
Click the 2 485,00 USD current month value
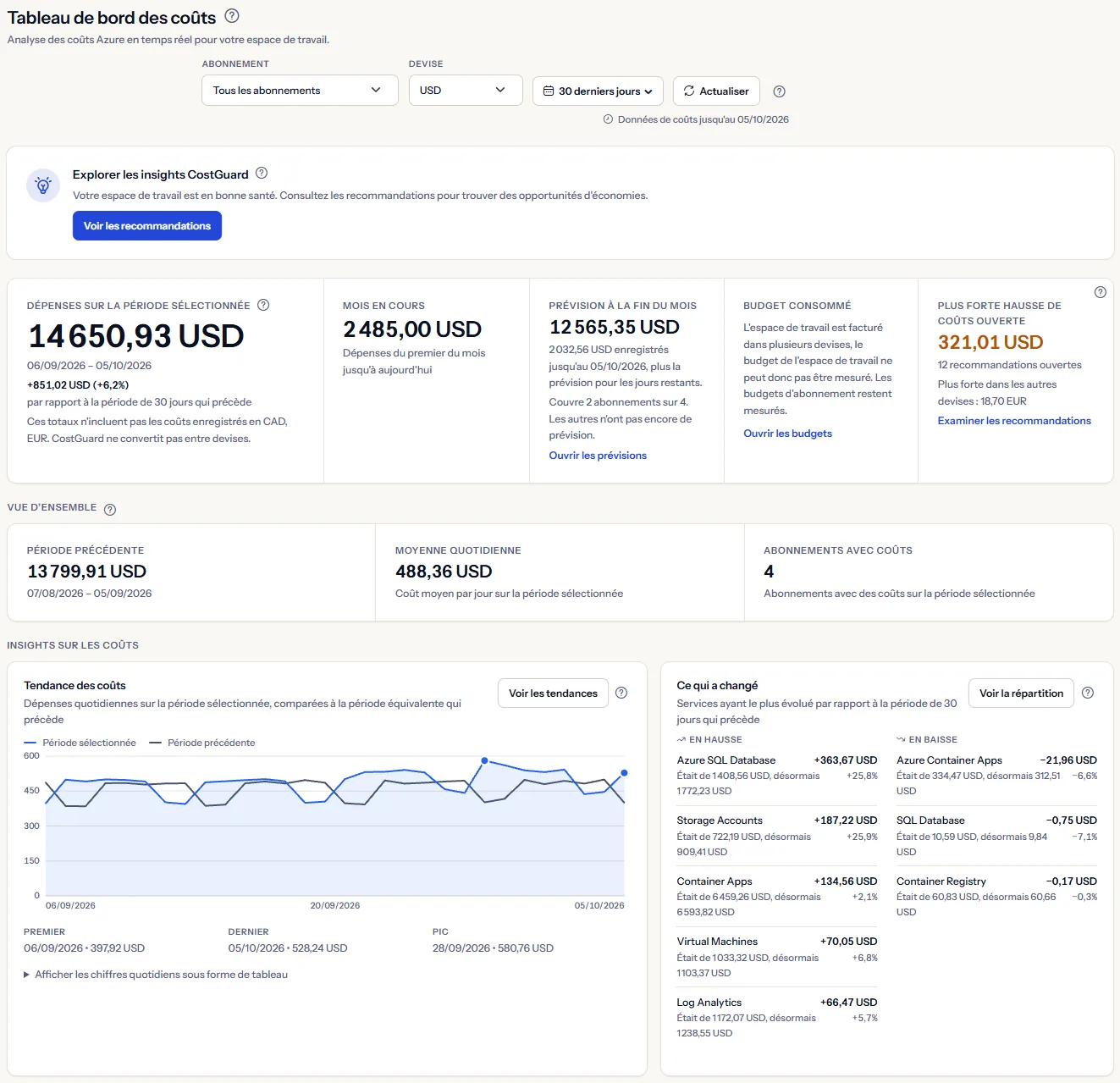pos(412,329)
